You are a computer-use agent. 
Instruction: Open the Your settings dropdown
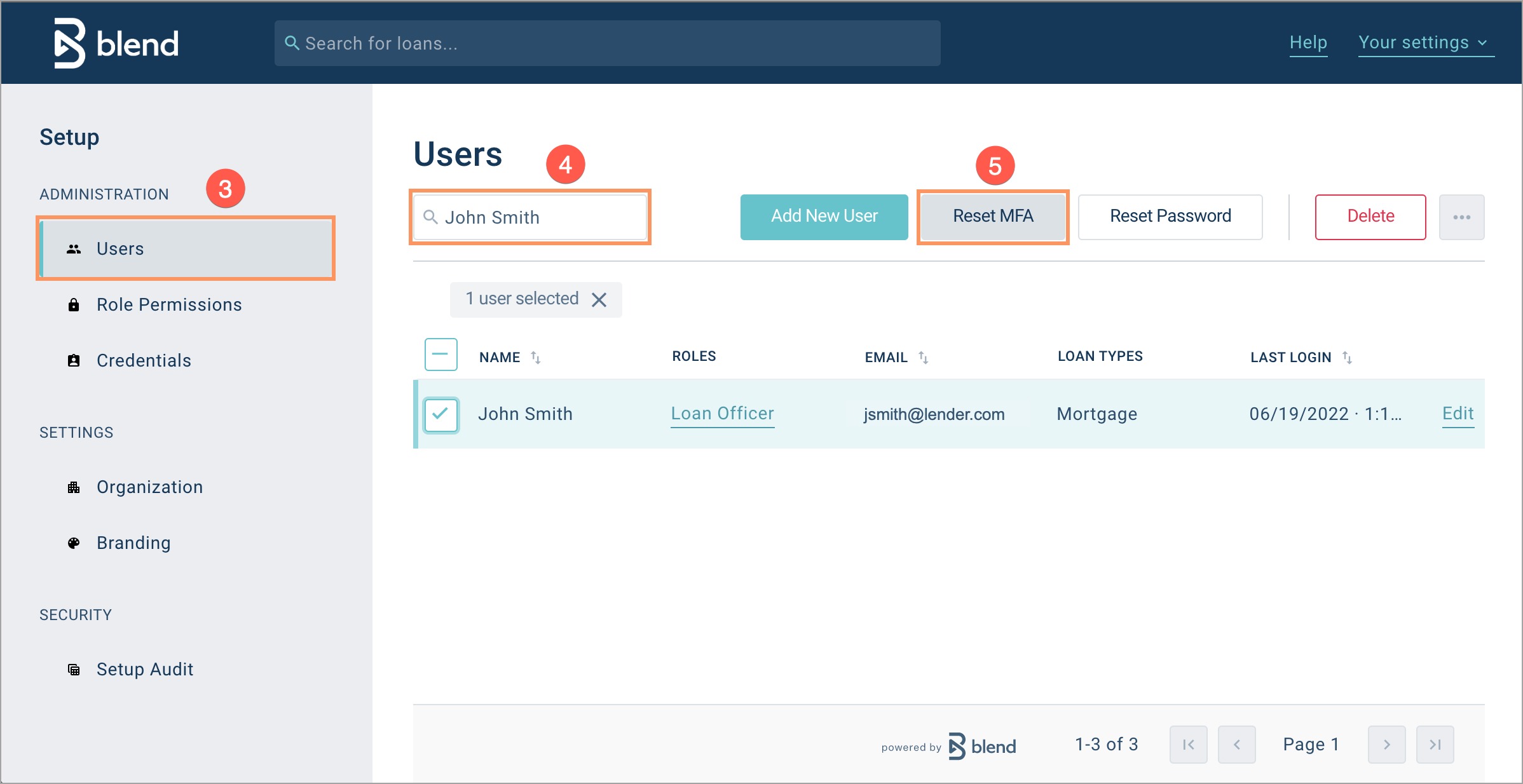[x=1425, y=43]
